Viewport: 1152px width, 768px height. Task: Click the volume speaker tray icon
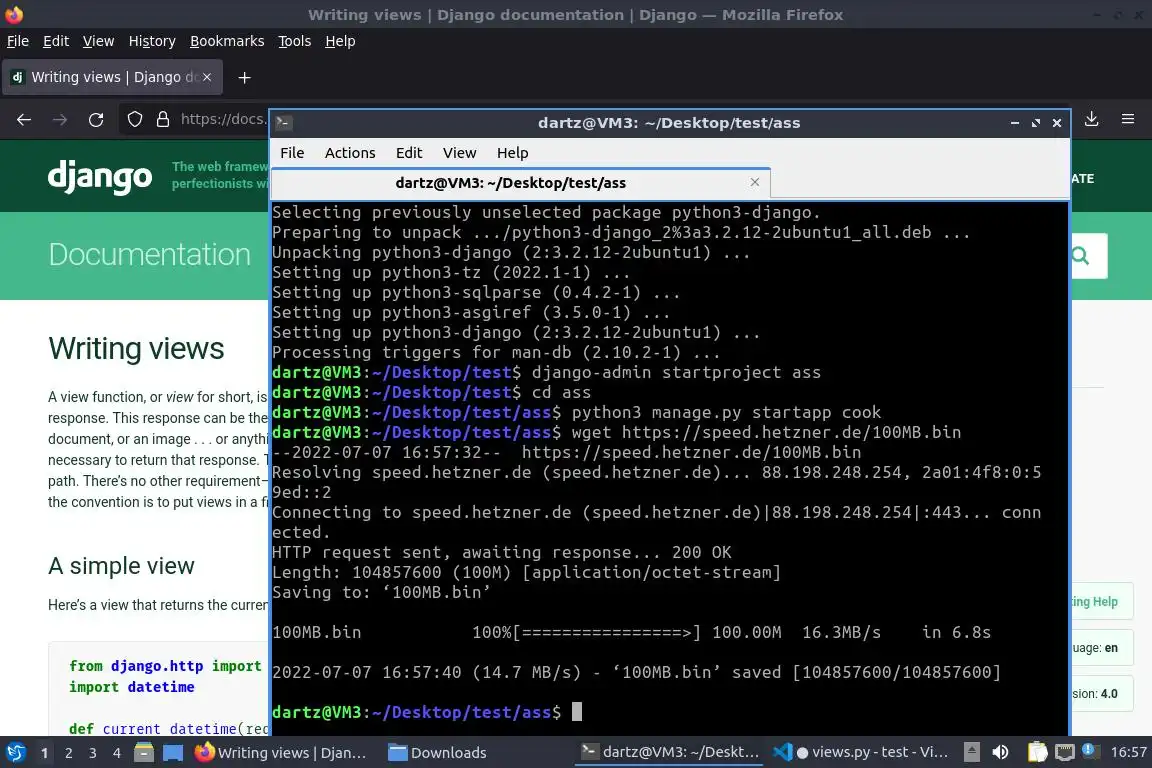coord(1001,752)
